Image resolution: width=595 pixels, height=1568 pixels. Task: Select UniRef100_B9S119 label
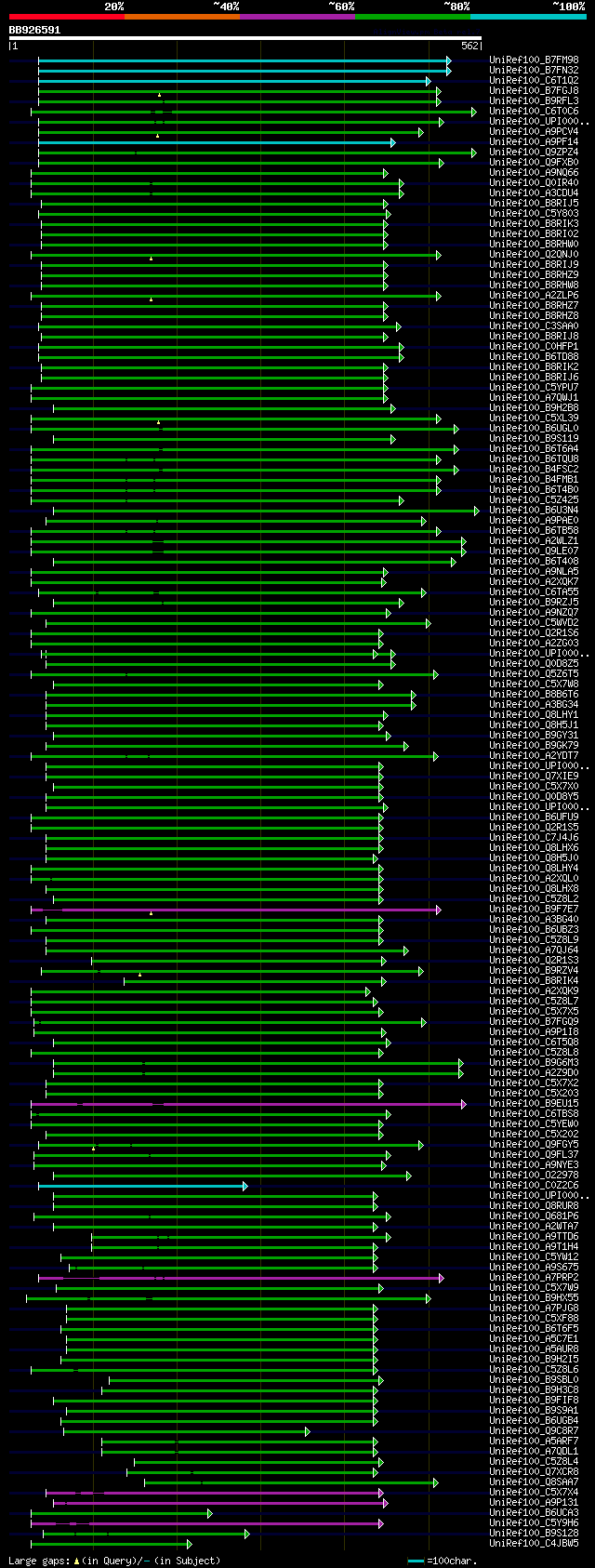tap(534, 439)
